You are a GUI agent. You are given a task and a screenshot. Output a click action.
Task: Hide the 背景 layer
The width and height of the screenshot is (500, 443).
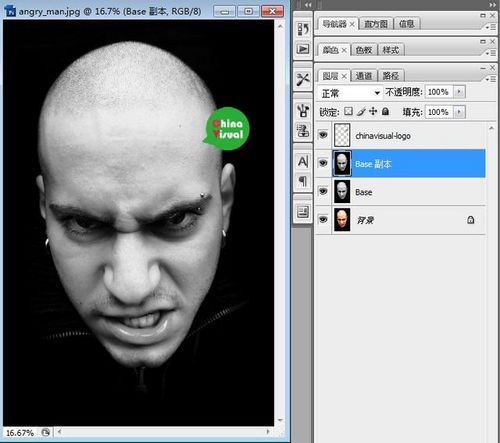click(x=323, y=219)
